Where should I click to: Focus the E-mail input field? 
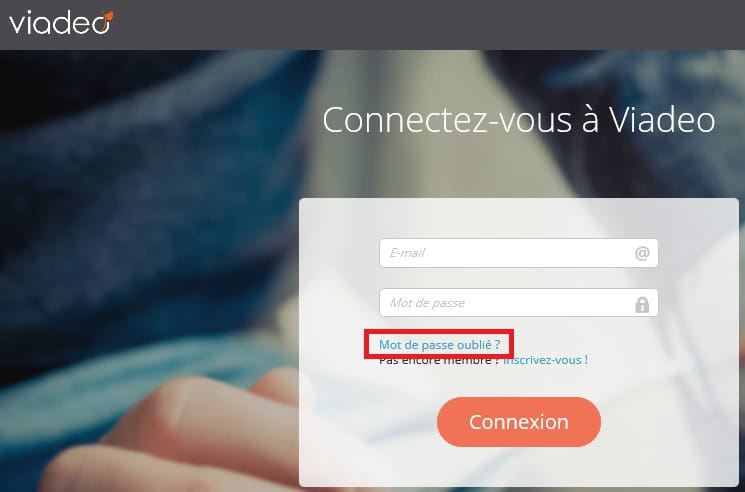(x=518, y=253)
